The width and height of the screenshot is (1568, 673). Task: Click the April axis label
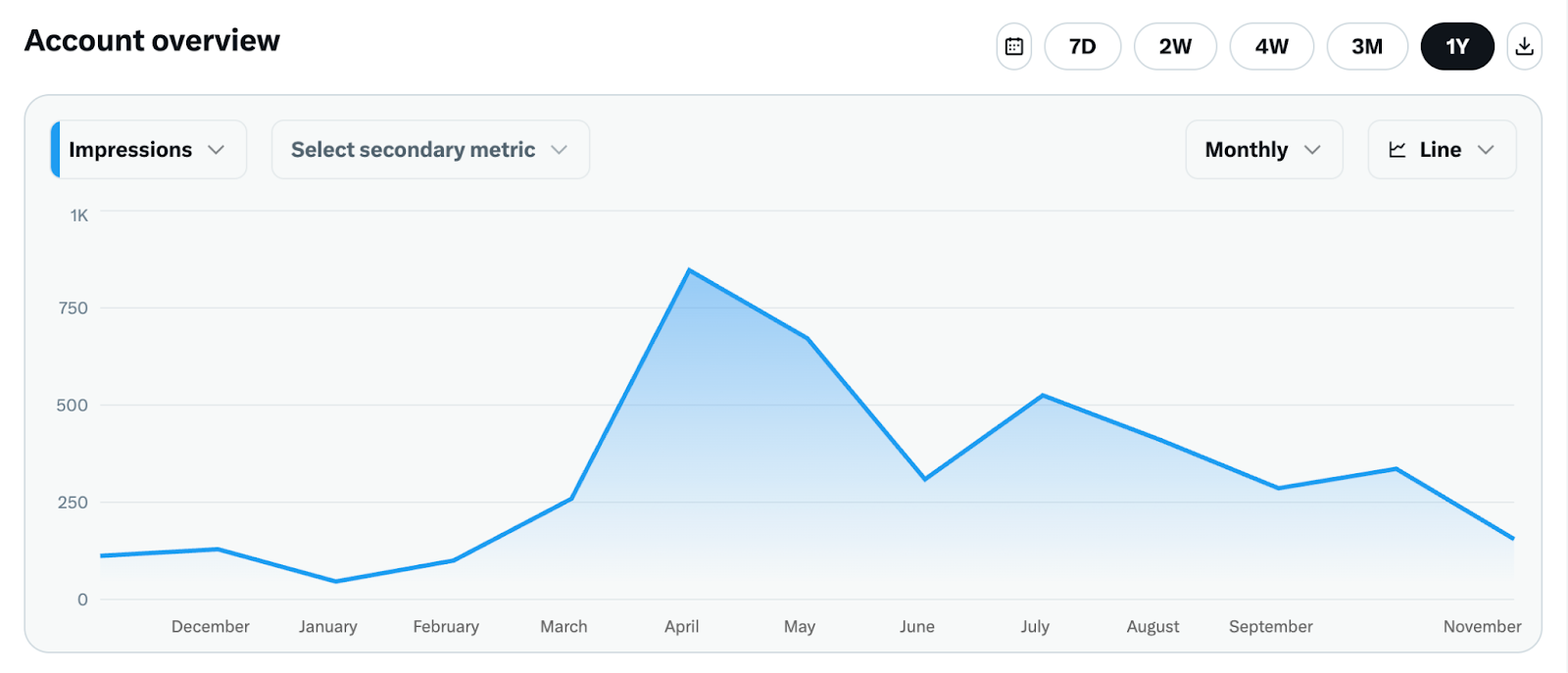(x=682, y=627)
